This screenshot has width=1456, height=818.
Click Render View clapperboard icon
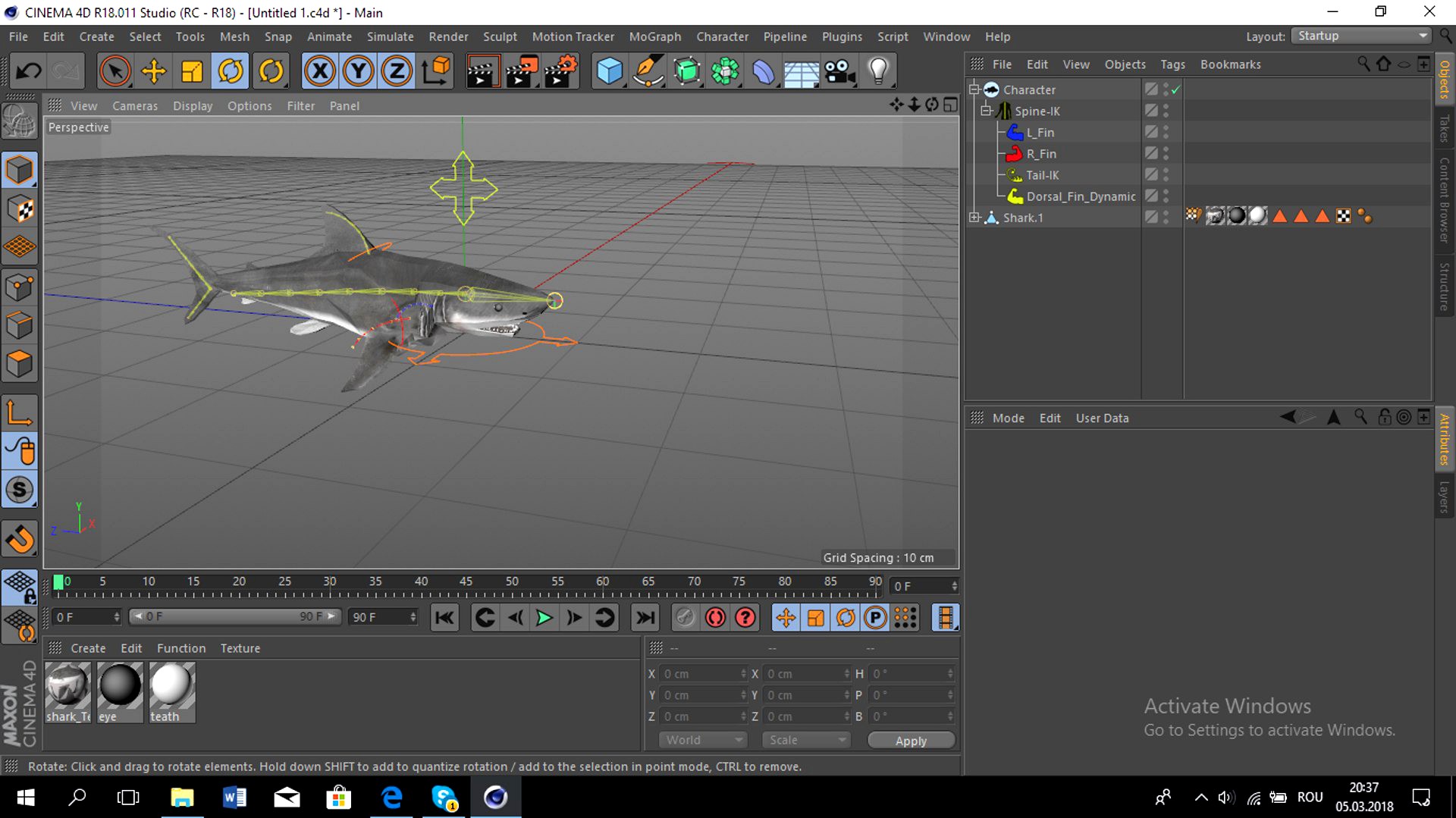point(482,71)
